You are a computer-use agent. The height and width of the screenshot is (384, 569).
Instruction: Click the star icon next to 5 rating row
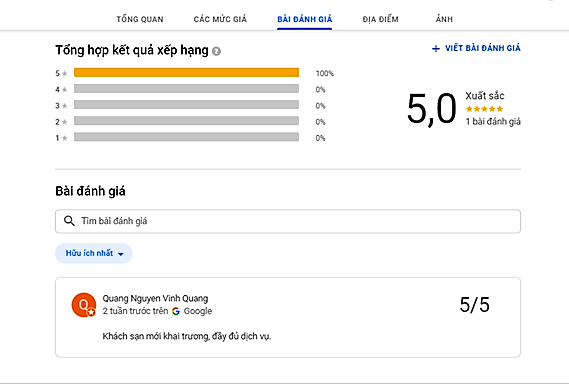(65, 74)
